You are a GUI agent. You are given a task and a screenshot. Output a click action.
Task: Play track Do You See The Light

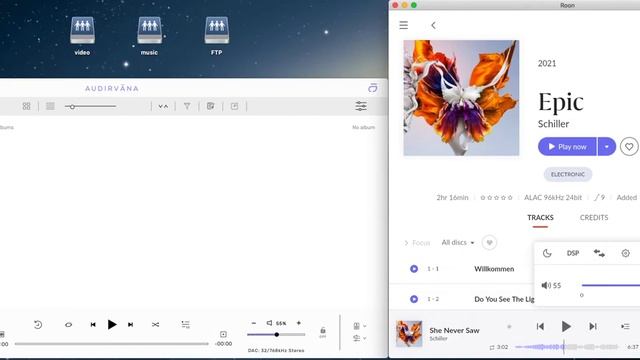point(414,299)
